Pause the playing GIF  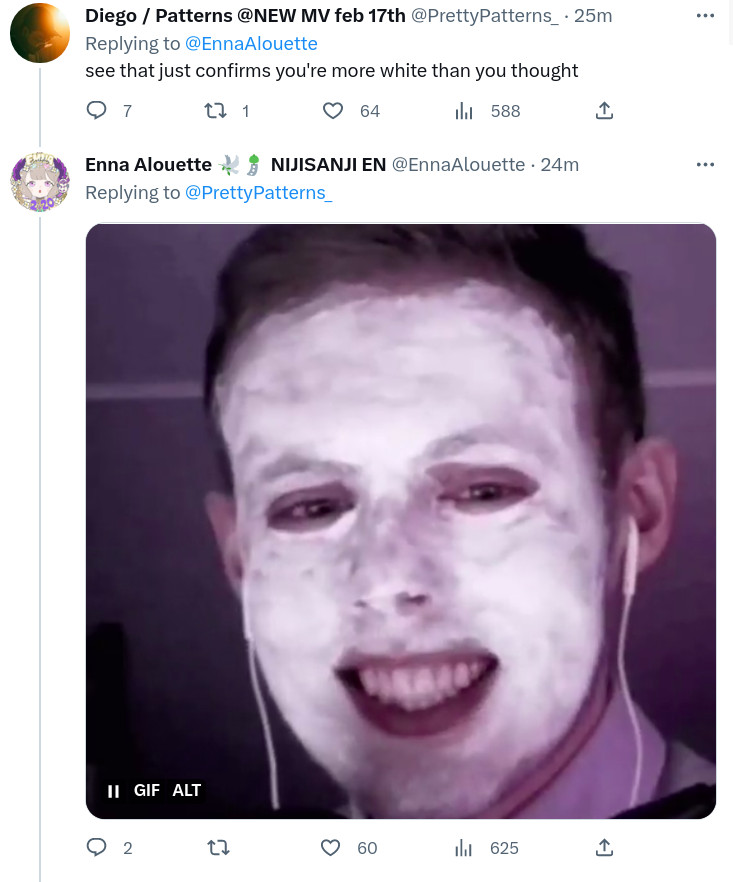pos(113,791)
